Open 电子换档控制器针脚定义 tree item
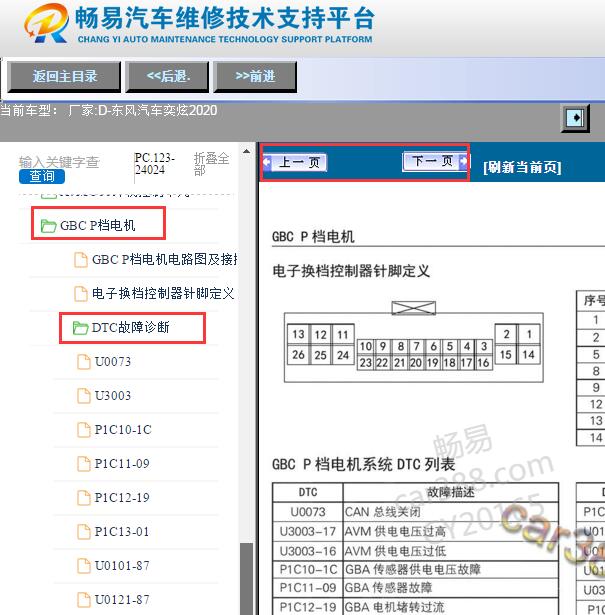 click(x=163, y=293)
